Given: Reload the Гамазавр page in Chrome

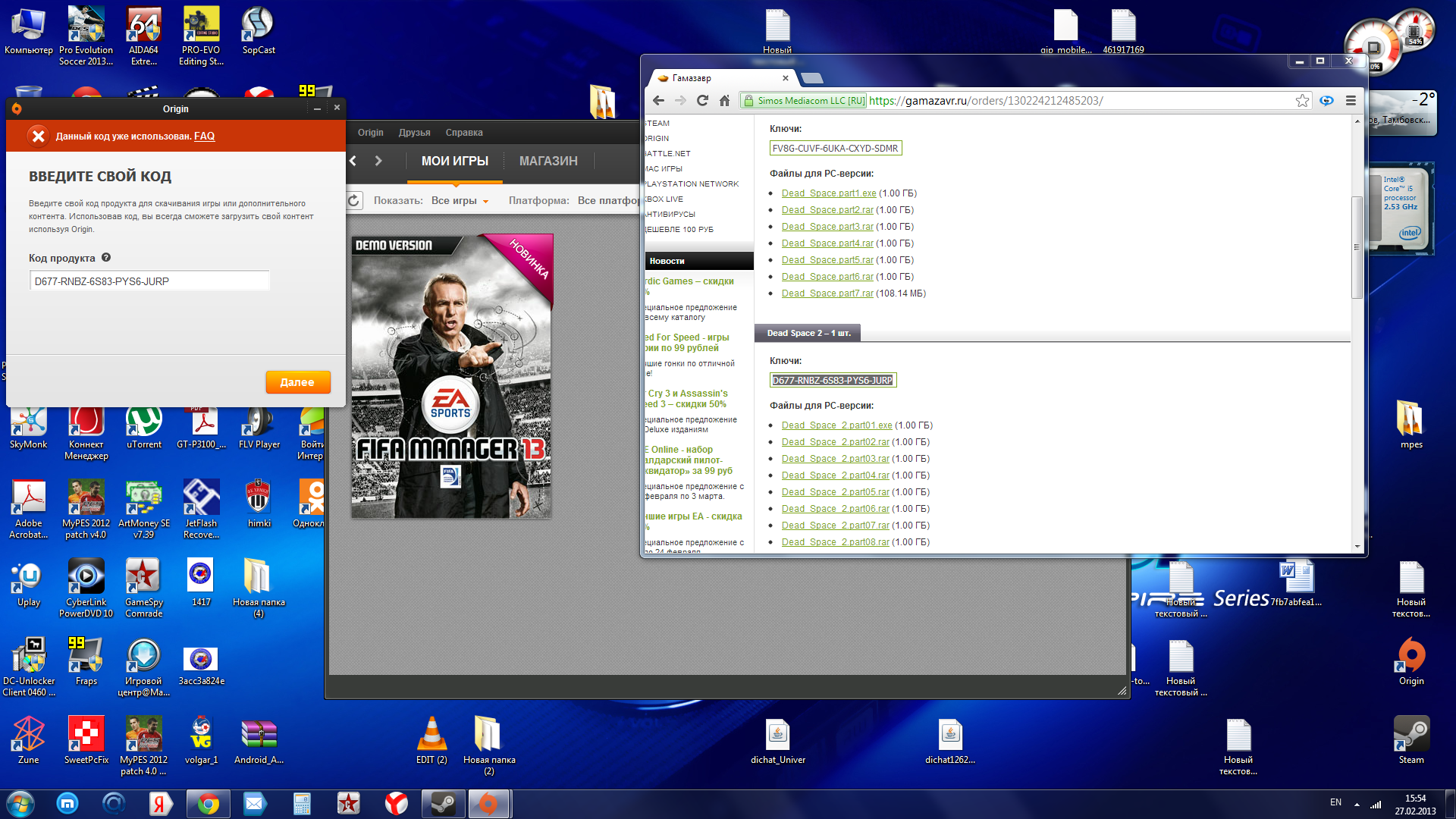Looking at the screenshot, I should click(702, 101).
